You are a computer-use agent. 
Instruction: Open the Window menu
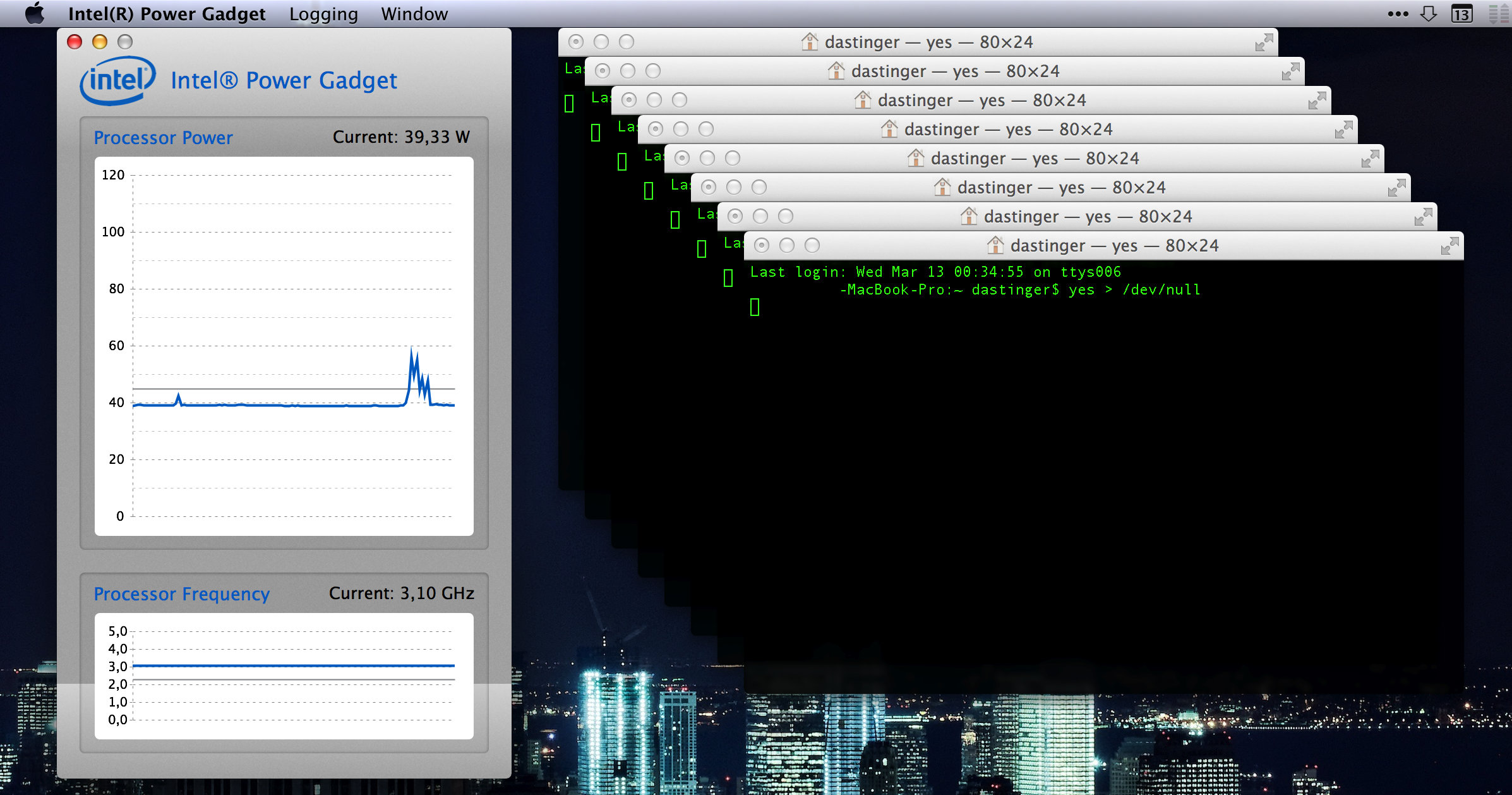414,14
